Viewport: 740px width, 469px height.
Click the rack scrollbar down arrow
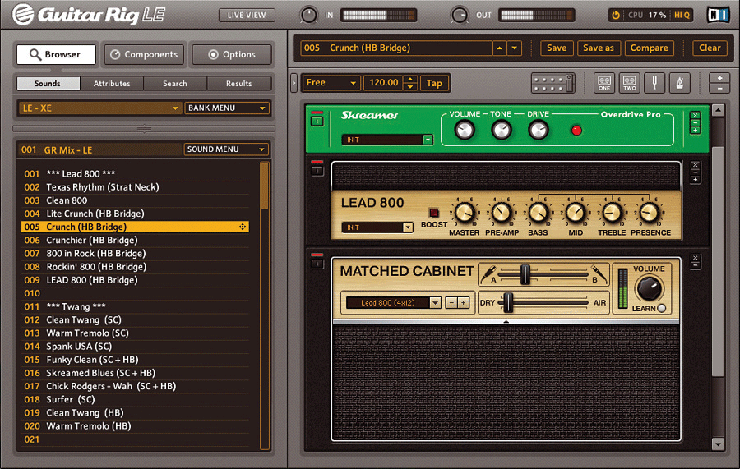[x=718, y=444]
